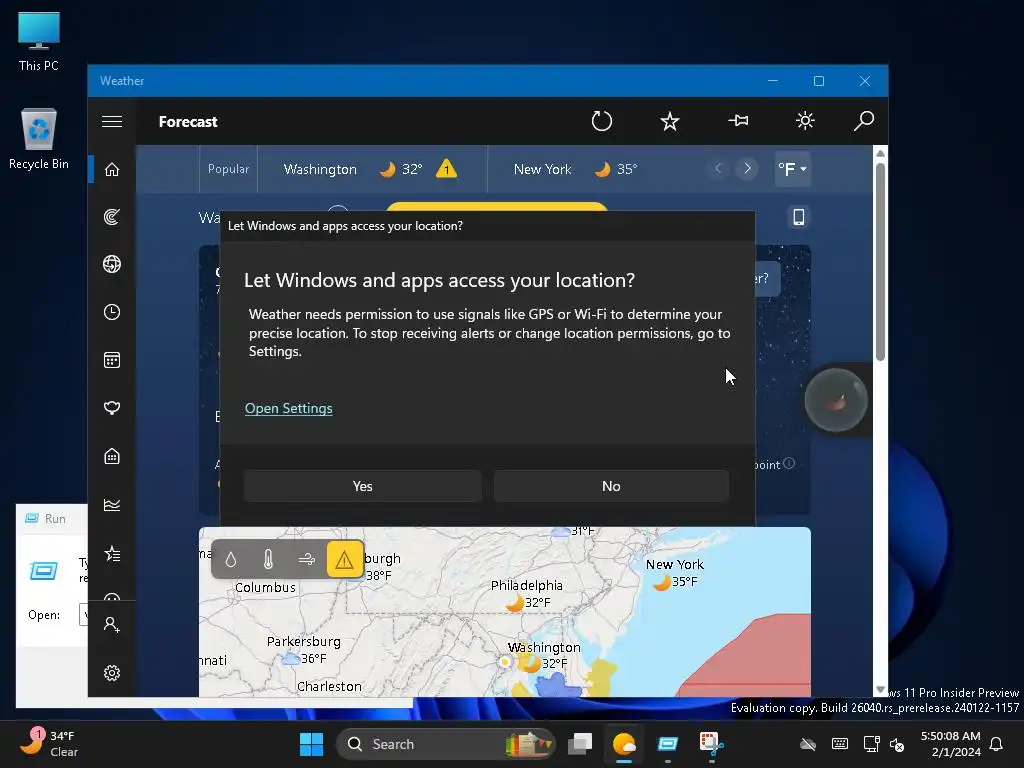Open Monthly forecast calendar icon
Screen dimensions: 1024x768
pos(112,360)
